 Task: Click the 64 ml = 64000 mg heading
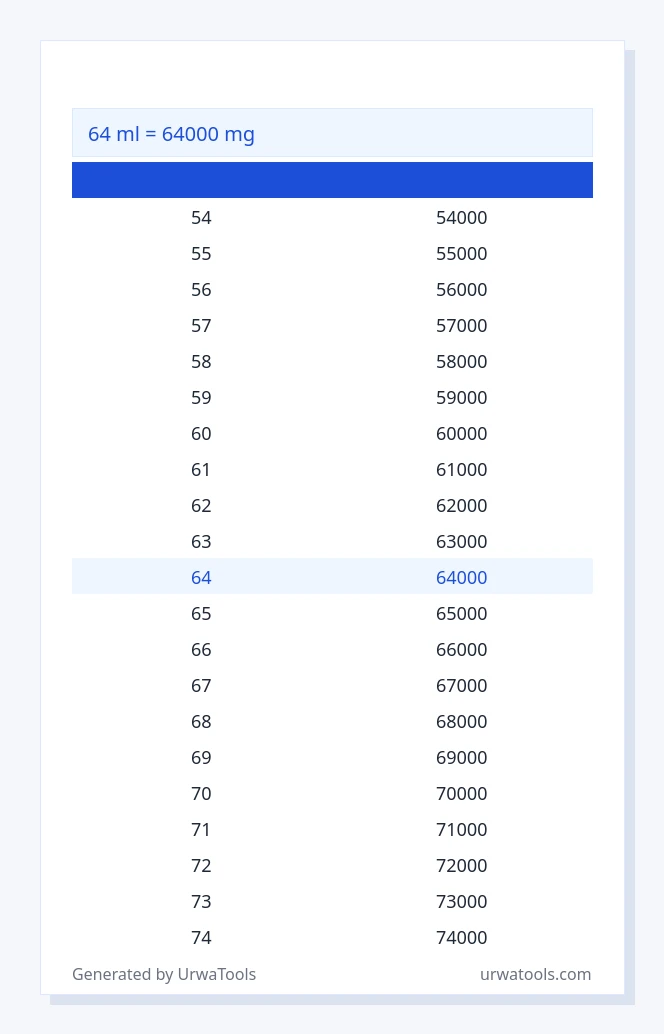click(x=171, y=134)
